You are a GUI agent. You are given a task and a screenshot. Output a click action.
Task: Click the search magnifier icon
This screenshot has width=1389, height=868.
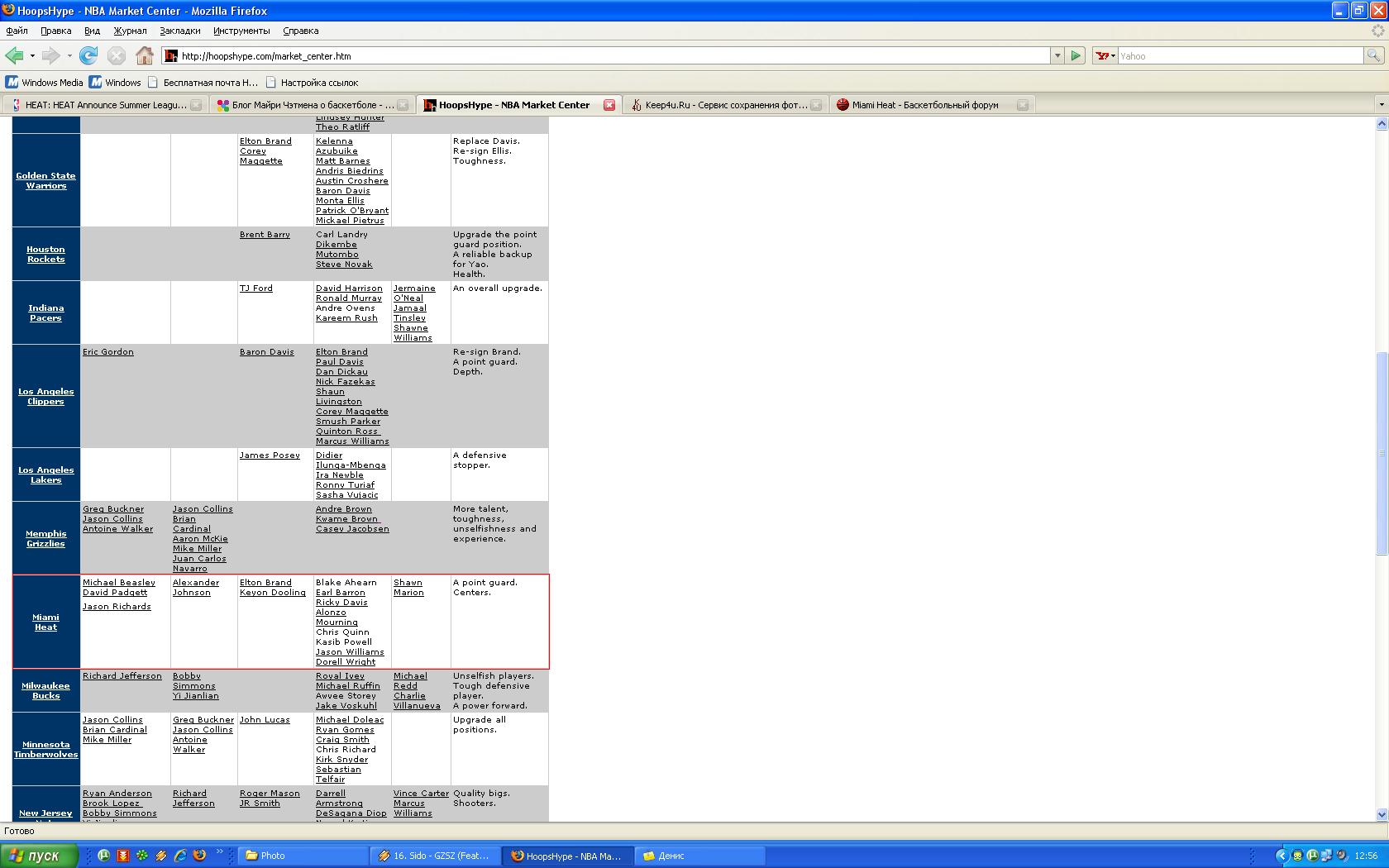(1373, 55)
